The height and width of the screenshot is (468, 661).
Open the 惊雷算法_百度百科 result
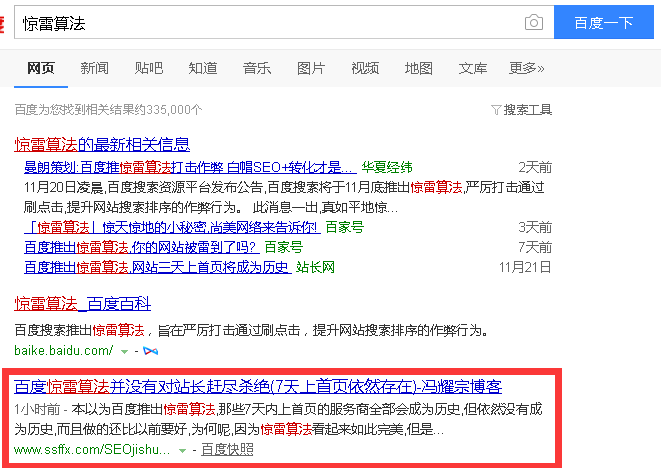point(83,304)
